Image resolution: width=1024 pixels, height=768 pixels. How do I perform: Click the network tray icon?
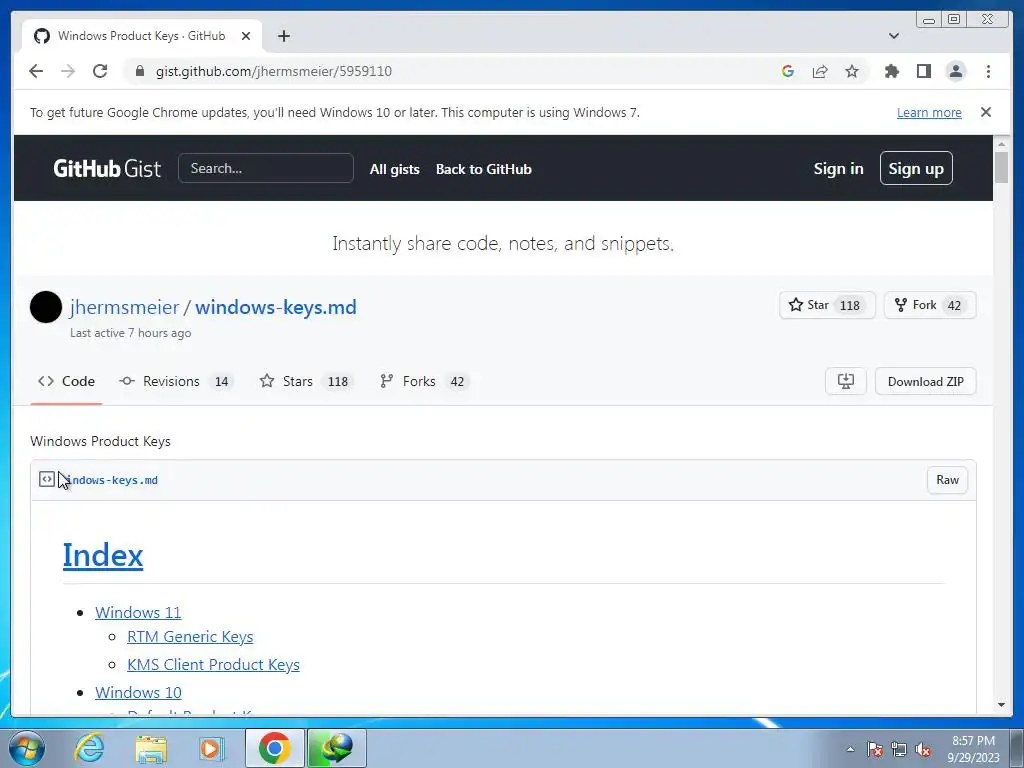tap(899, 749)
